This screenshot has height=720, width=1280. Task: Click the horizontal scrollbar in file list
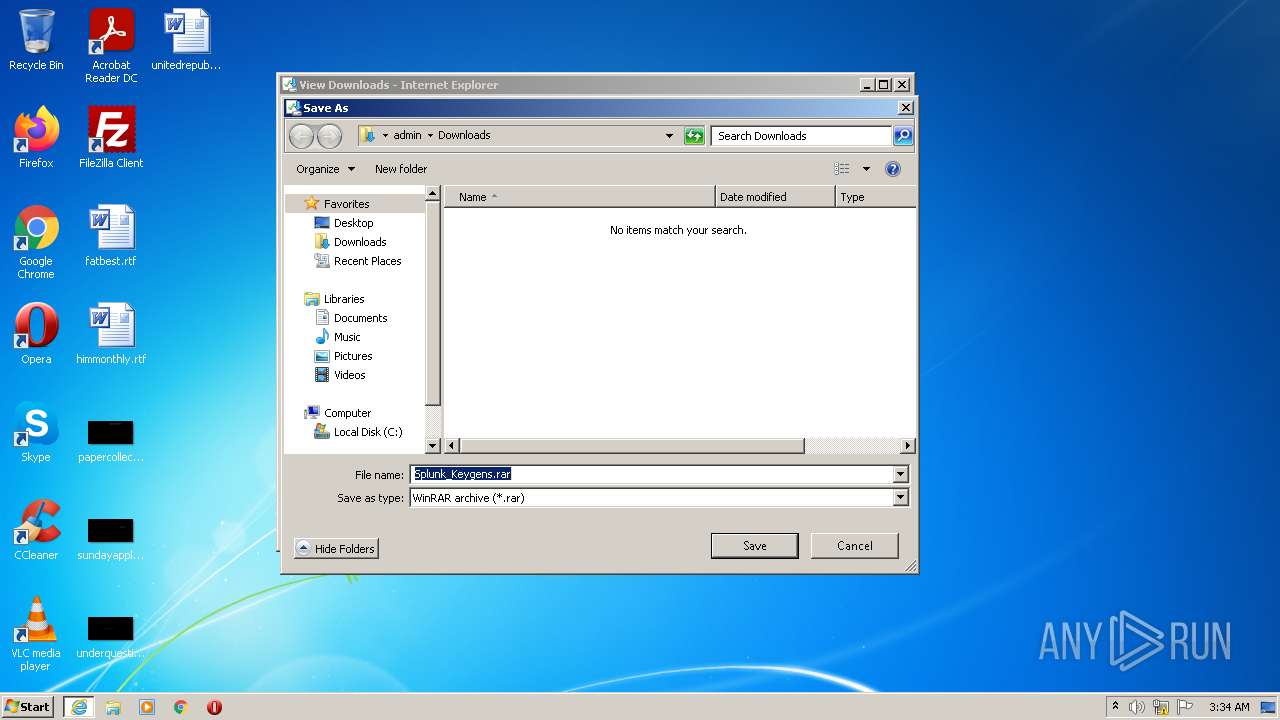pyautogui.click(x=631, y=446)
